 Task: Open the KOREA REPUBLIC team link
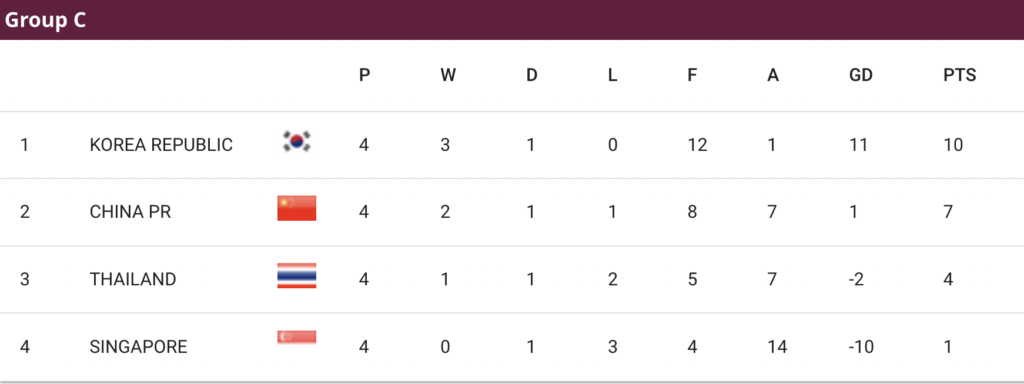161,144
